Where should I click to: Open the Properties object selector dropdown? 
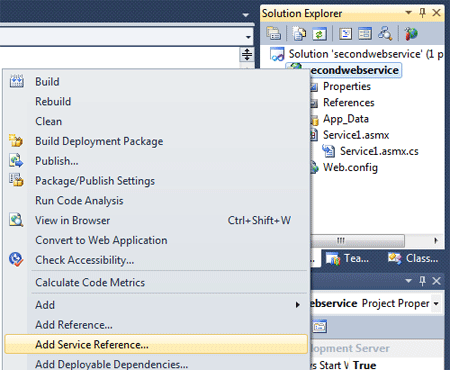click(436, 303)
